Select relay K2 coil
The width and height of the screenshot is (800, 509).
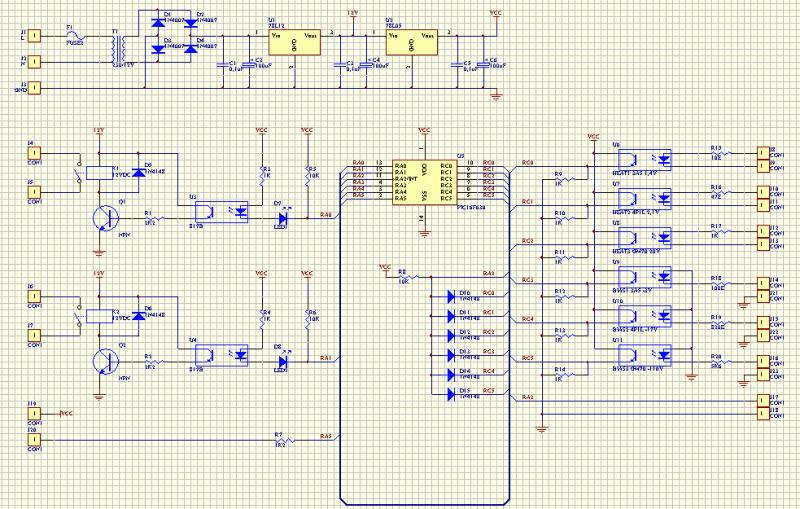[96, 315]
